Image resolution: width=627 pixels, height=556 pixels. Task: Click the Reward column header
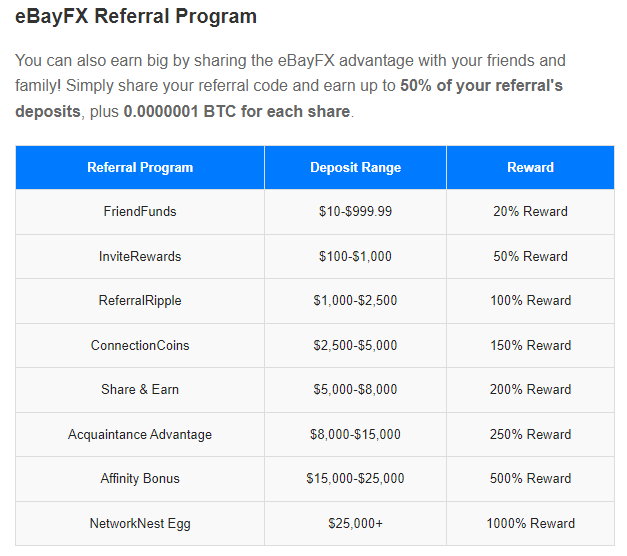(530, 168)
